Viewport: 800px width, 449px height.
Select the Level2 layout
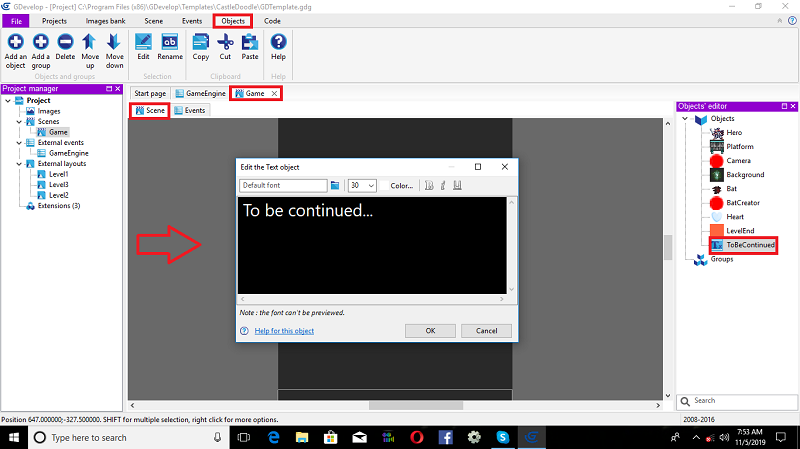click(x=58, y=195)
